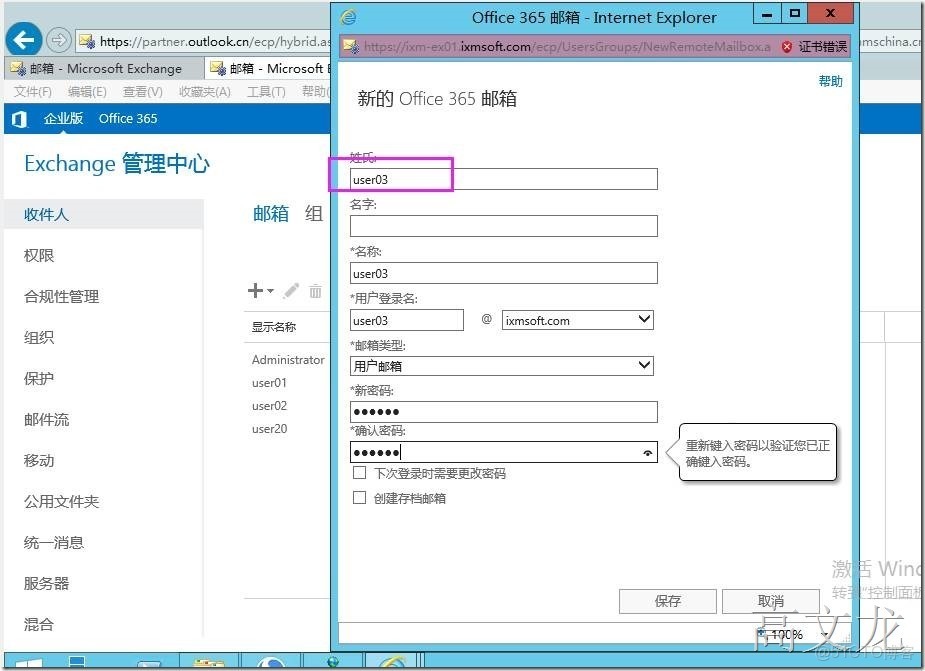925x671 pixels.
Task: Switch to the 组 tab
Action: pyautogui.click(x=312, y=213)
